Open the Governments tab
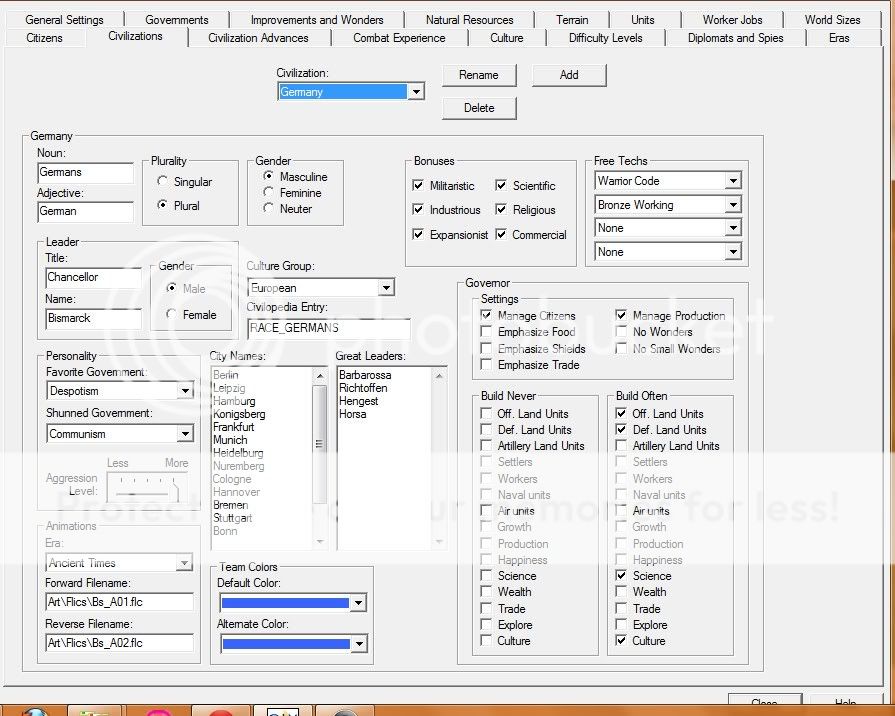This screenshot has width=895, height=716. coord(176,19)
